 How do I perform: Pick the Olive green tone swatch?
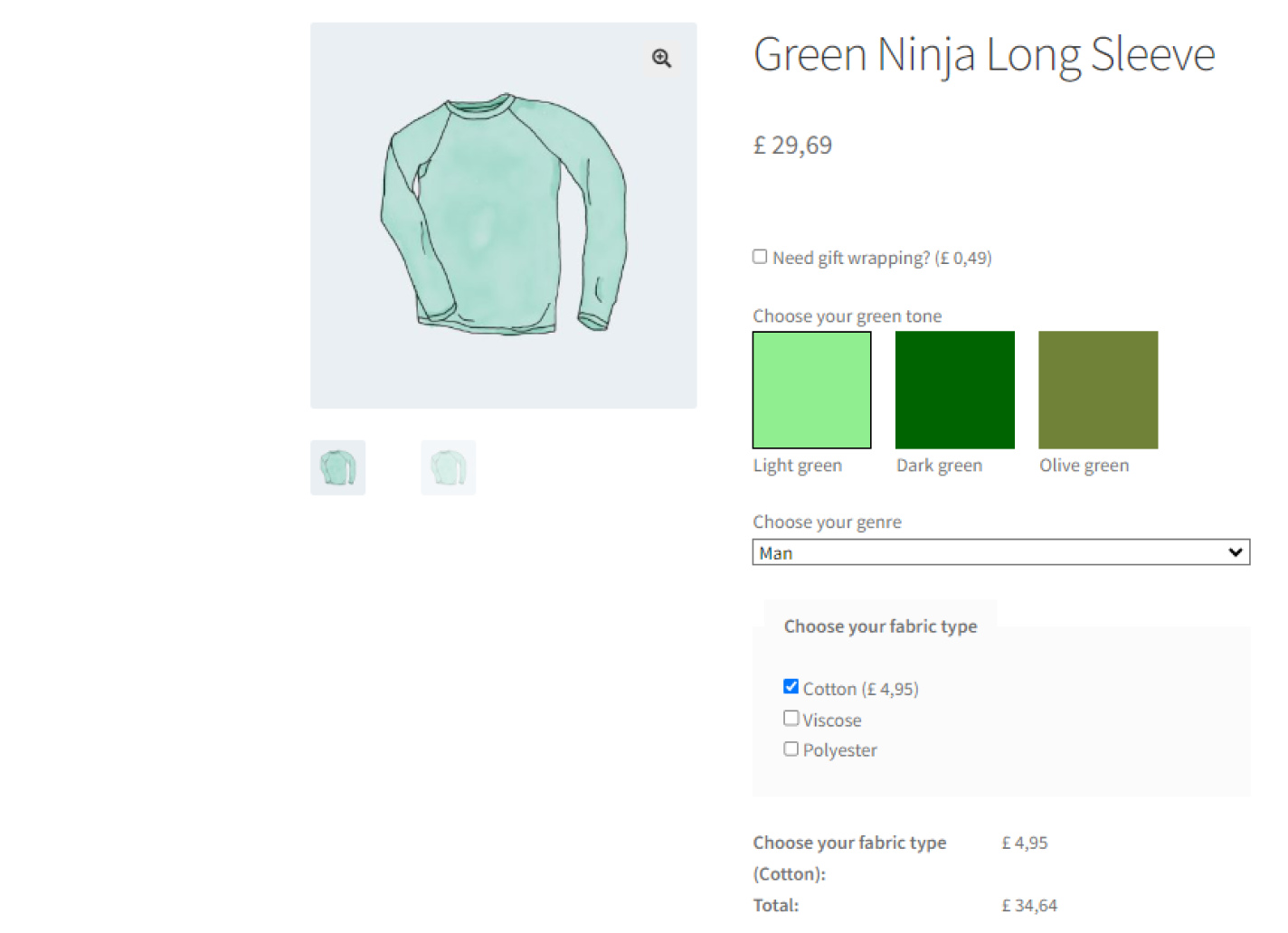click(x=1097, y=390)
